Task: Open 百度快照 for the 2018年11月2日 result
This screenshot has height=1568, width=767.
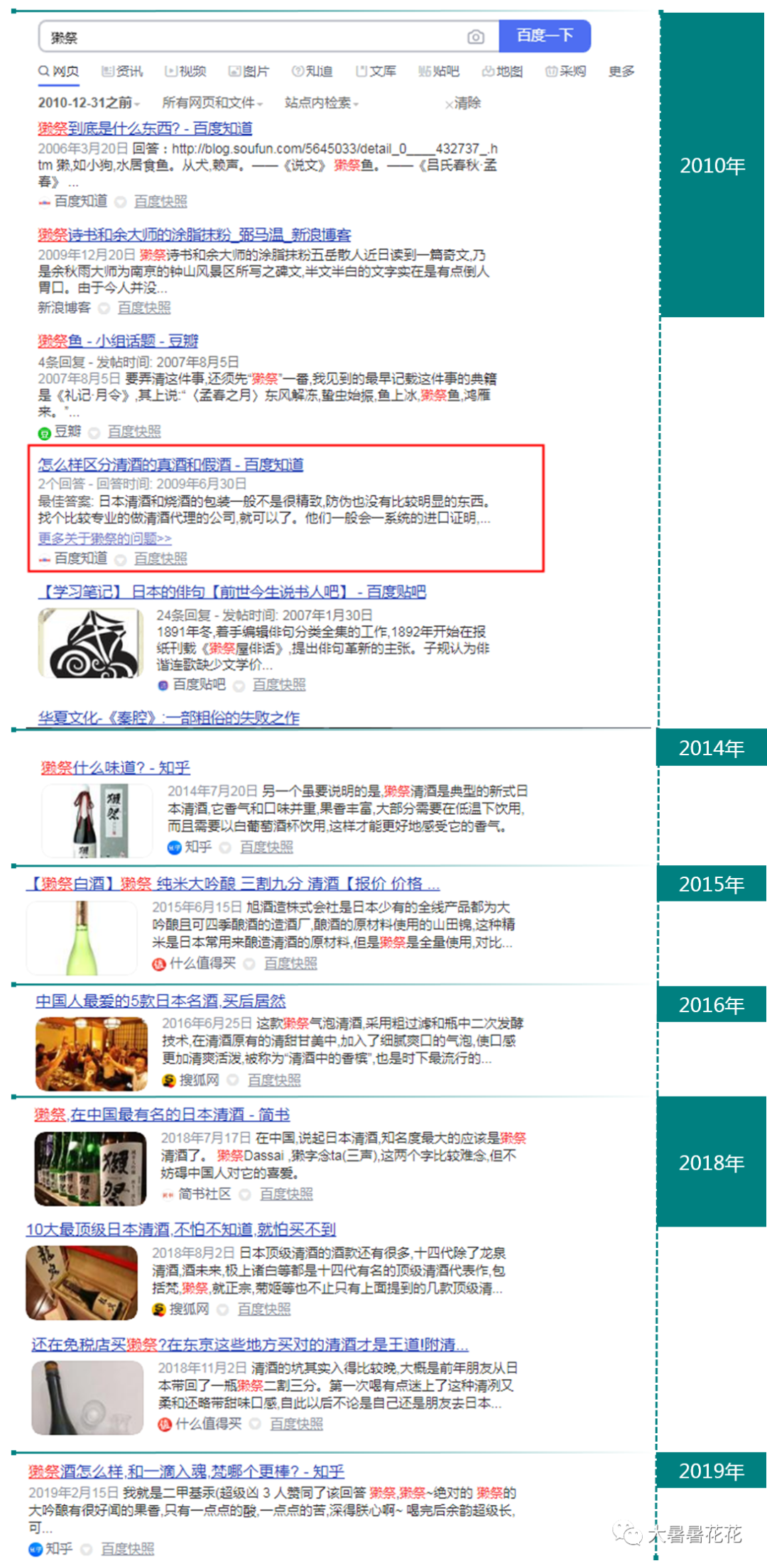Action: click(x=296, y=1424)
